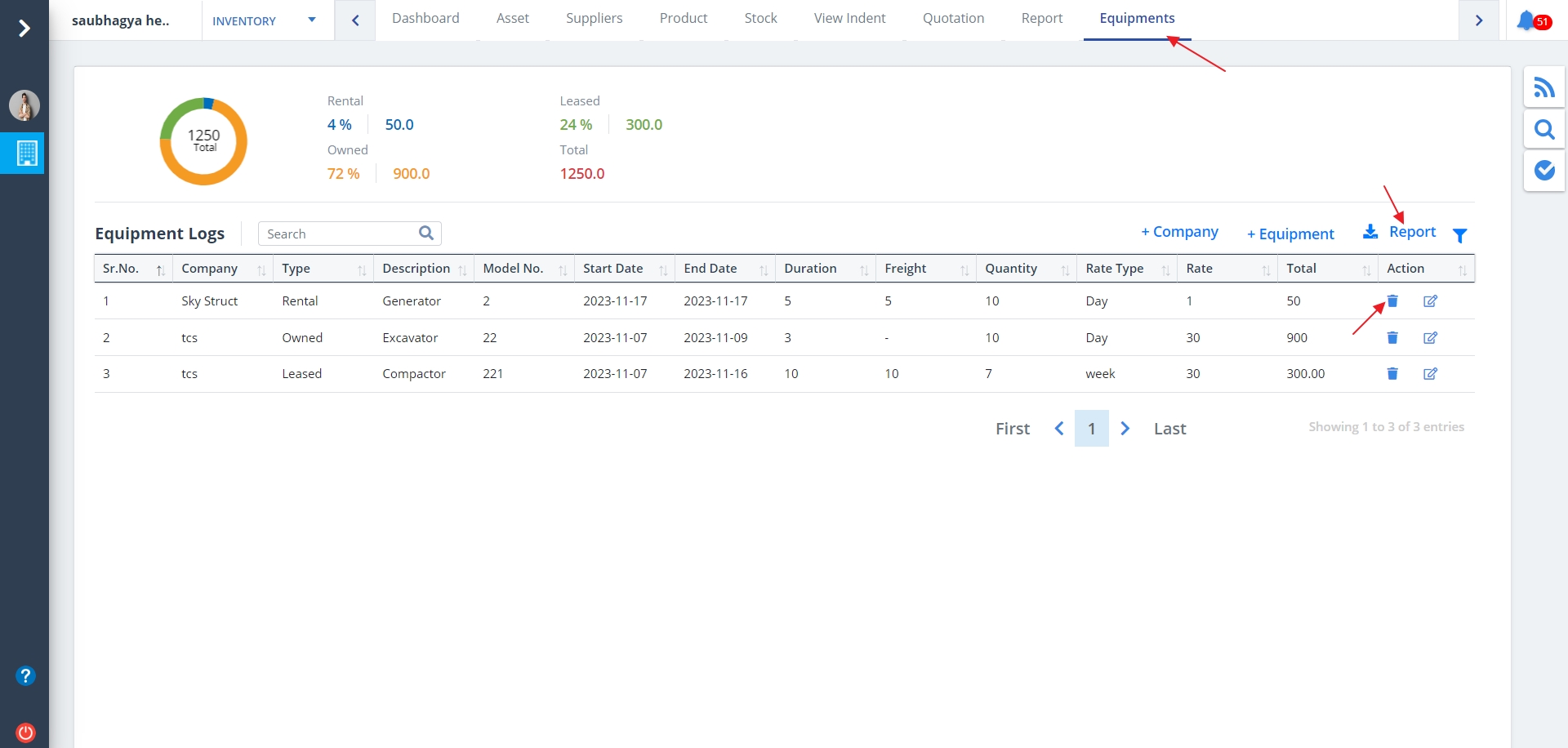Open the Quotation tab
The image size is (1568, 748).
pyautogui.click(x=953, y=19)
